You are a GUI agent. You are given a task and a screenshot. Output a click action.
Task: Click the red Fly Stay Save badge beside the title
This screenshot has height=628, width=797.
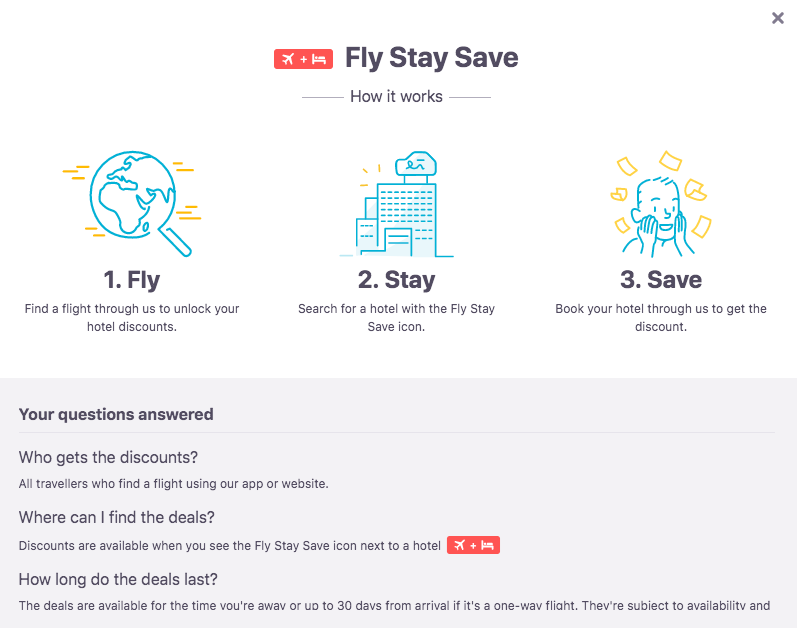(303, 59)
